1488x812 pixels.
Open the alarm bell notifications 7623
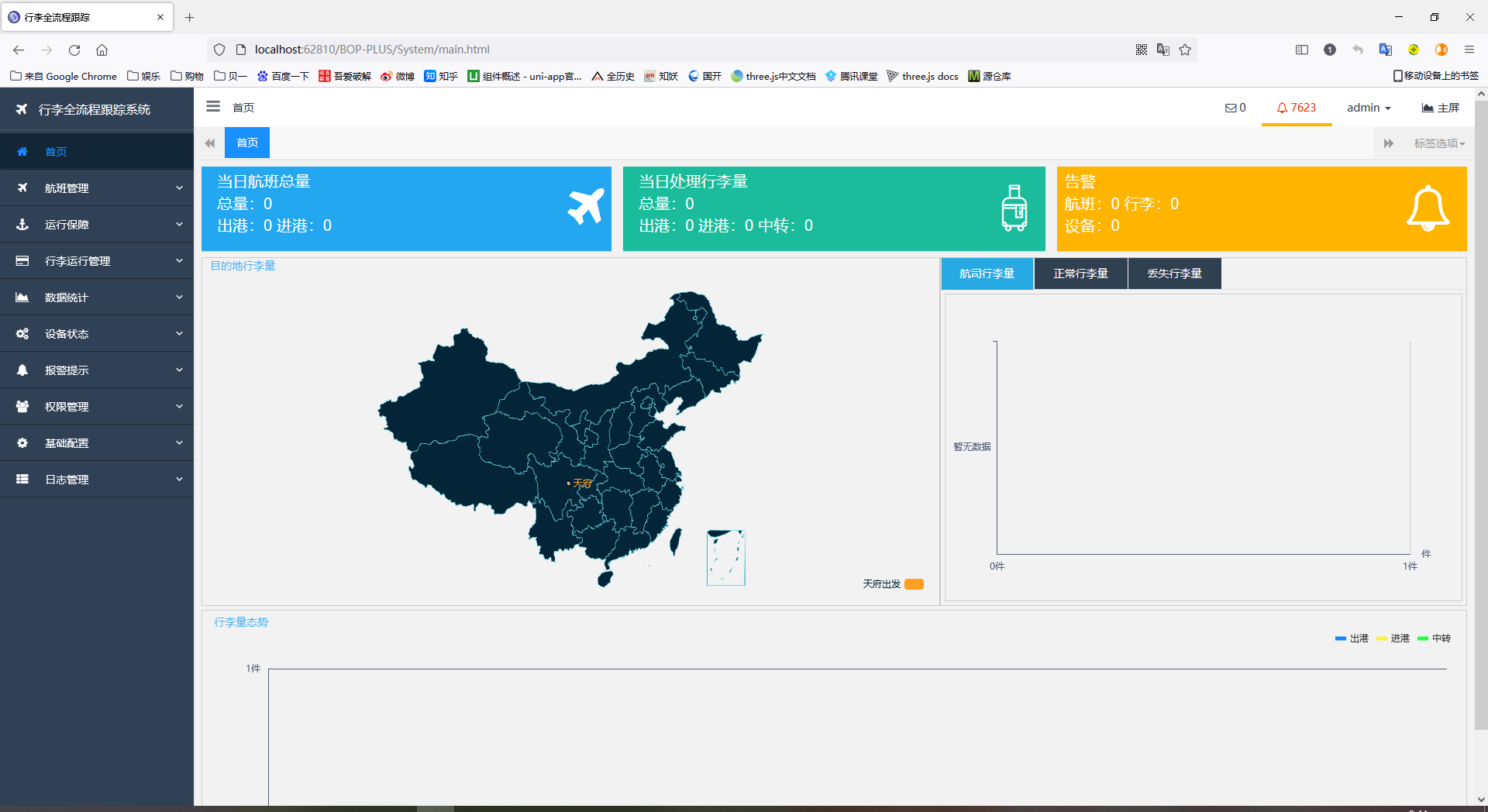[1297, 108]
